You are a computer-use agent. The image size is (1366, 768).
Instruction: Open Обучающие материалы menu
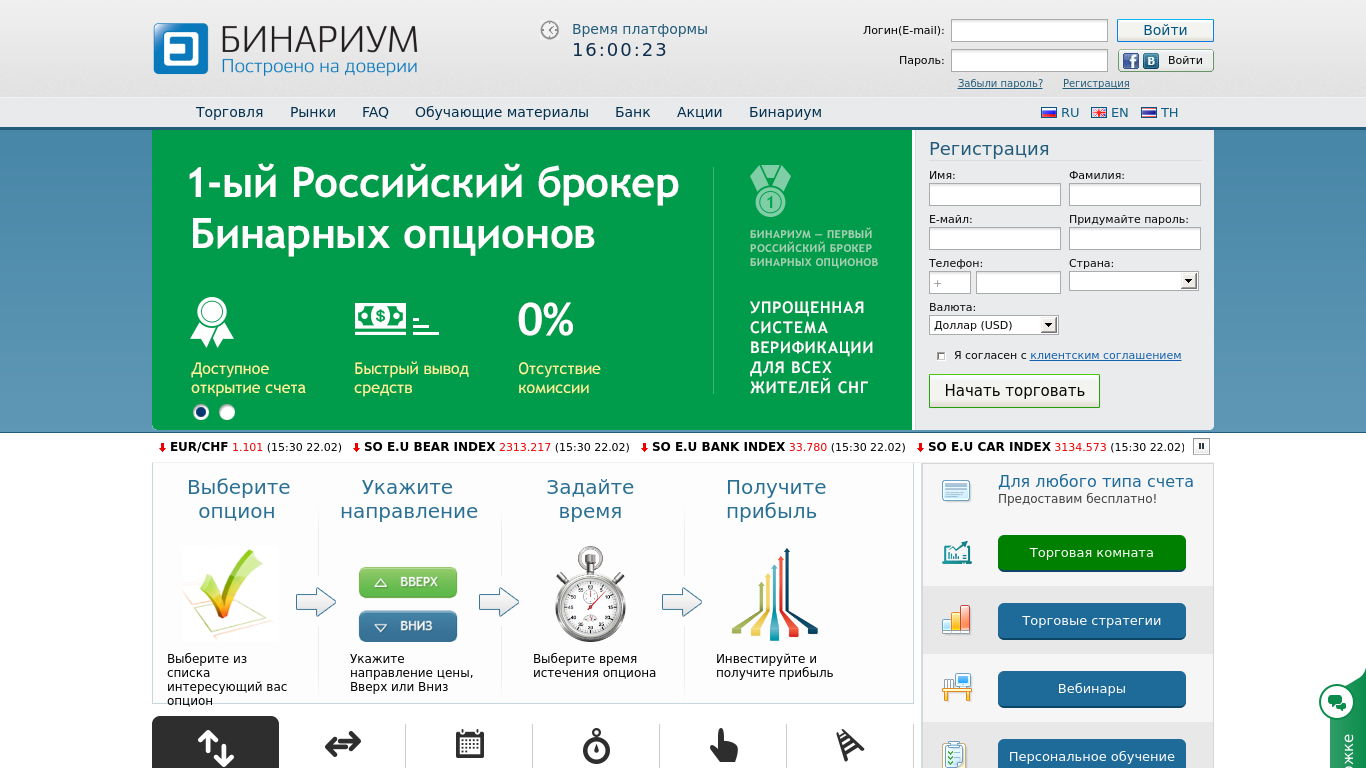click(x=502, y=112)
